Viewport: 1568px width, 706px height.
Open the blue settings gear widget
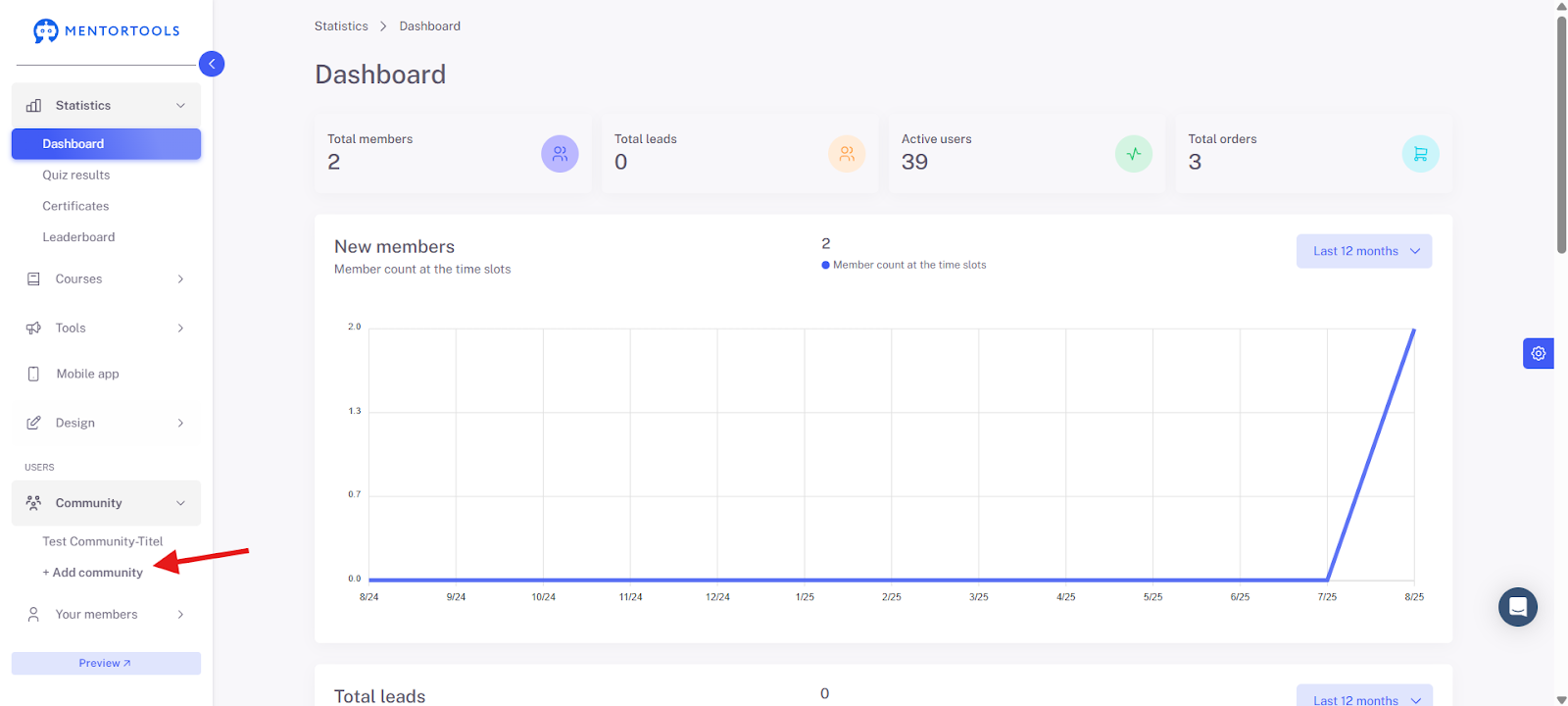click(x=1538, y=353)
